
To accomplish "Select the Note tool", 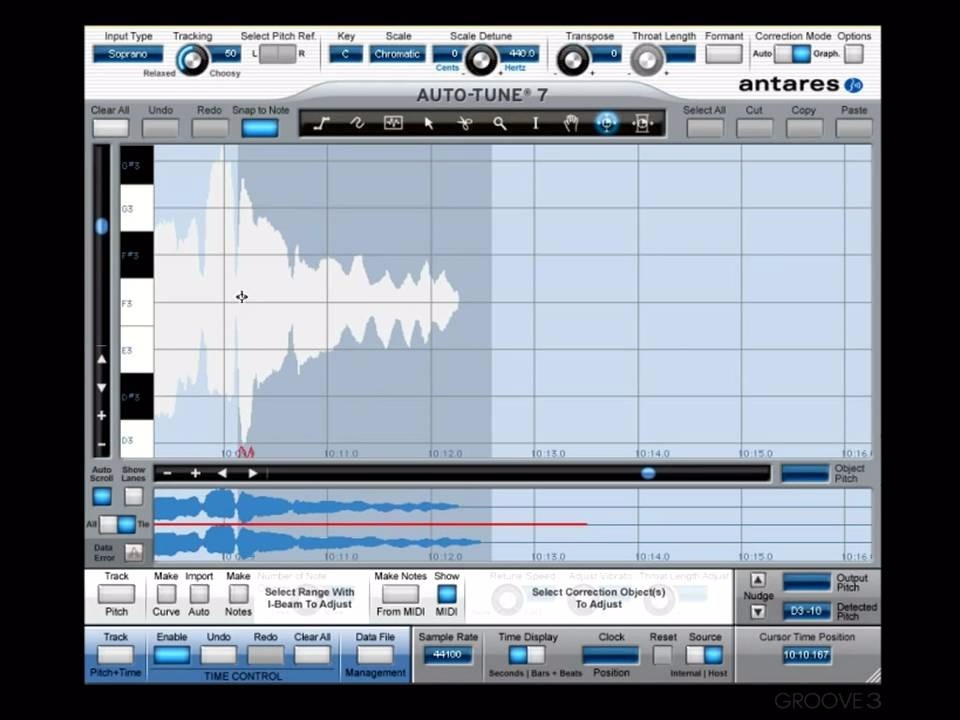I will 393,124.
